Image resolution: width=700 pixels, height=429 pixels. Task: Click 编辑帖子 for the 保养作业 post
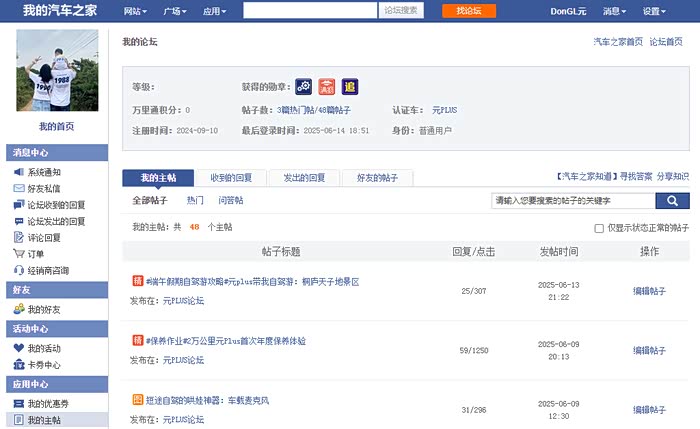tap(649, 350)
